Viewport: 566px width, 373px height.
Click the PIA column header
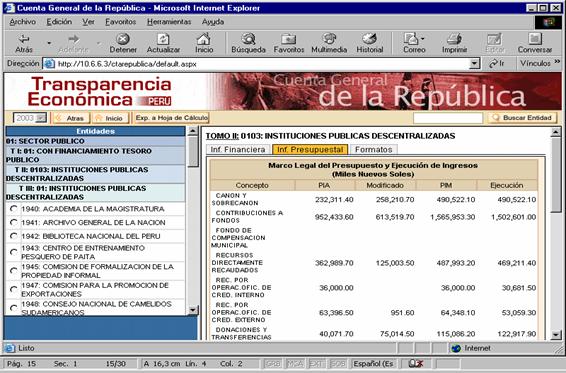(x=324, y=185)
